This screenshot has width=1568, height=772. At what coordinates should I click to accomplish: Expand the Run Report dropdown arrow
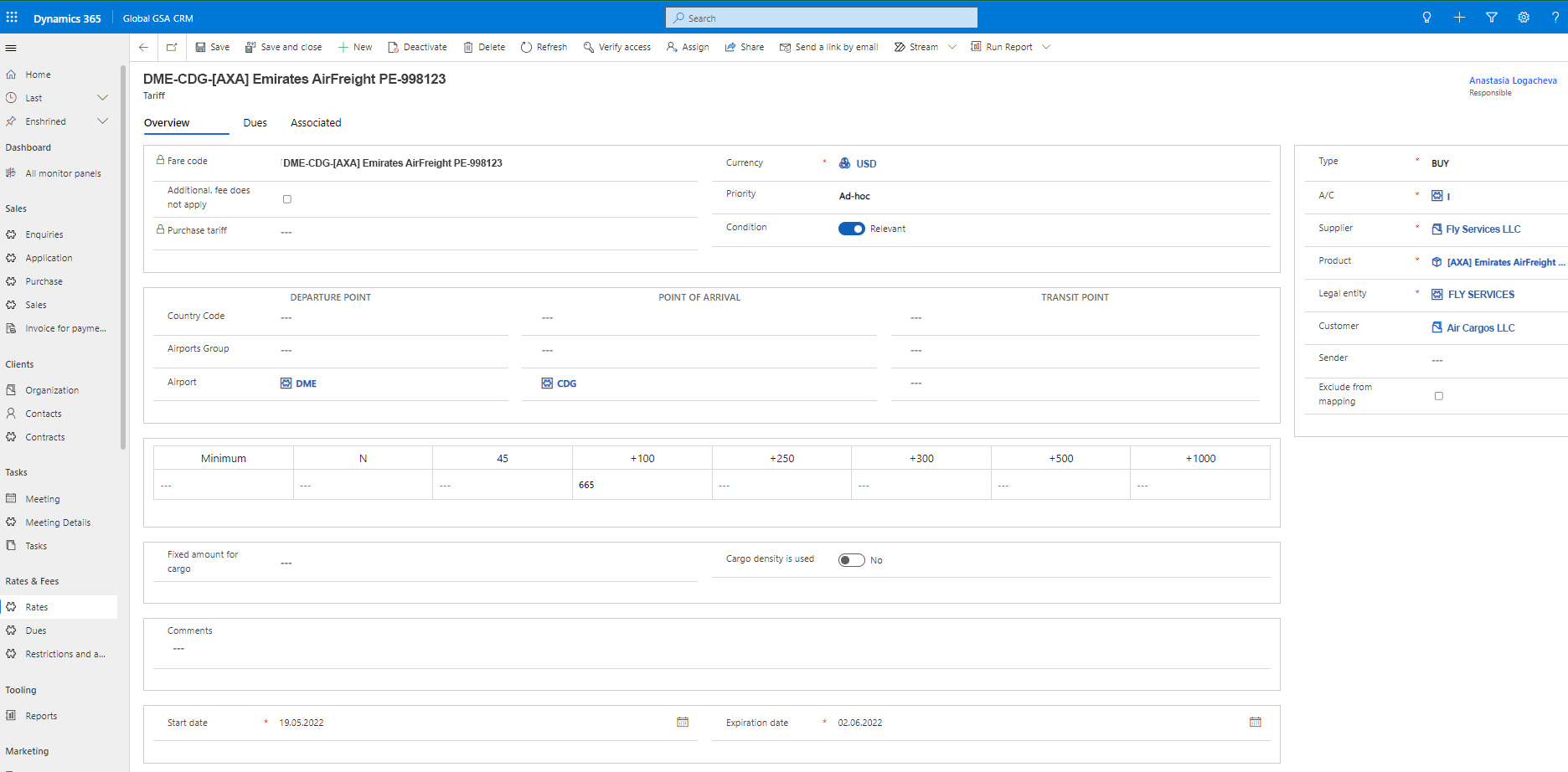1046,48
